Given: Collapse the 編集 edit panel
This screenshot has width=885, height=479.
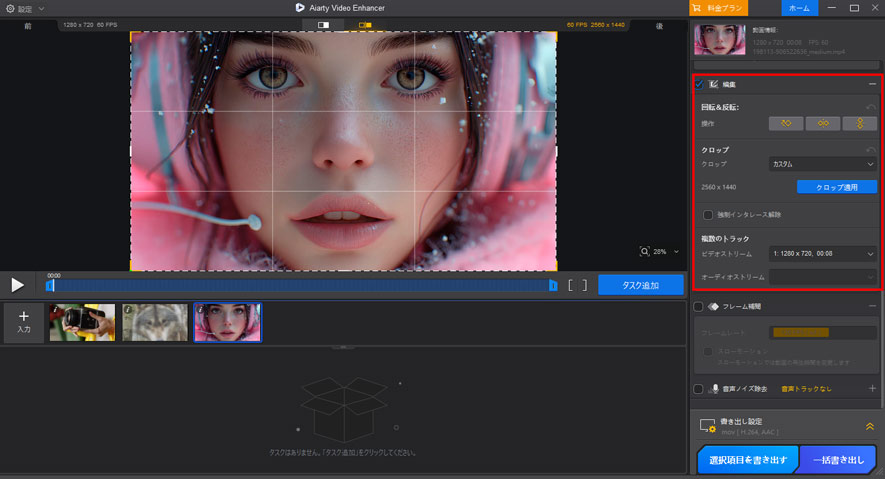Looking at the screenshot, I should pos(872,84).
